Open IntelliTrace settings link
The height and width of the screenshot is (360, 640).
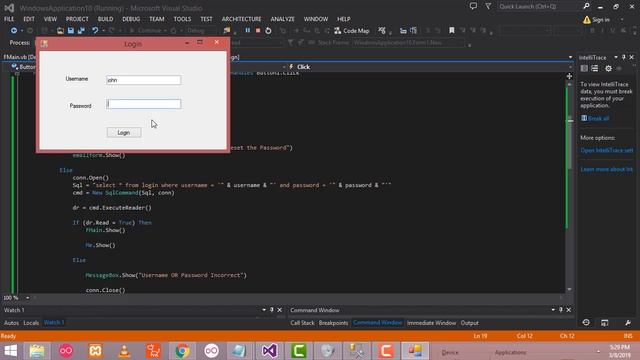(607, 150)
